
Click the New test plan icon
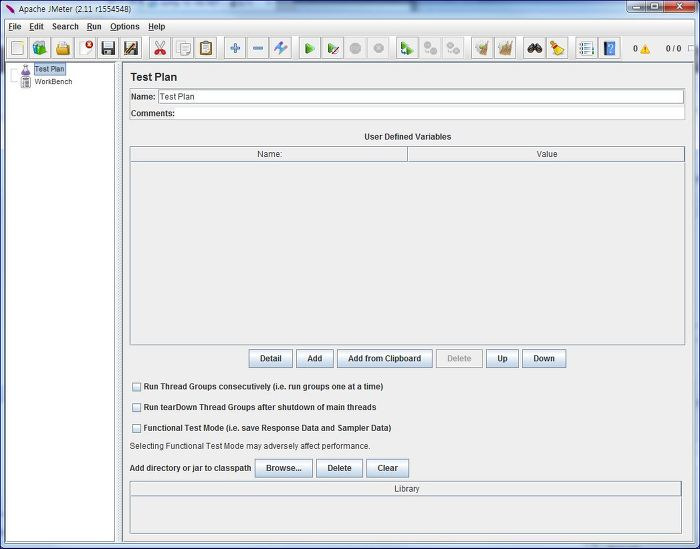[17, 48]
